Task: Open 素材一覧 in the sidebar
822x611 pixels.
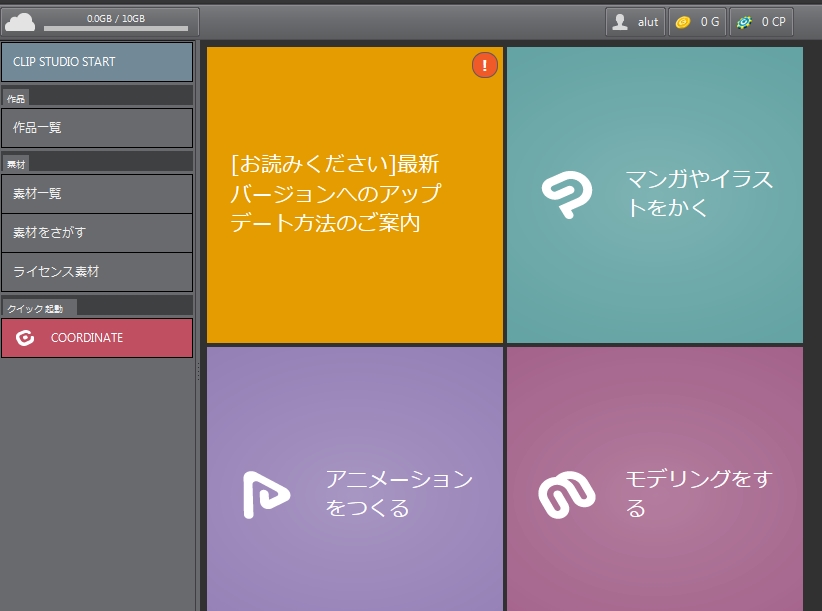Action: point(97,193)
